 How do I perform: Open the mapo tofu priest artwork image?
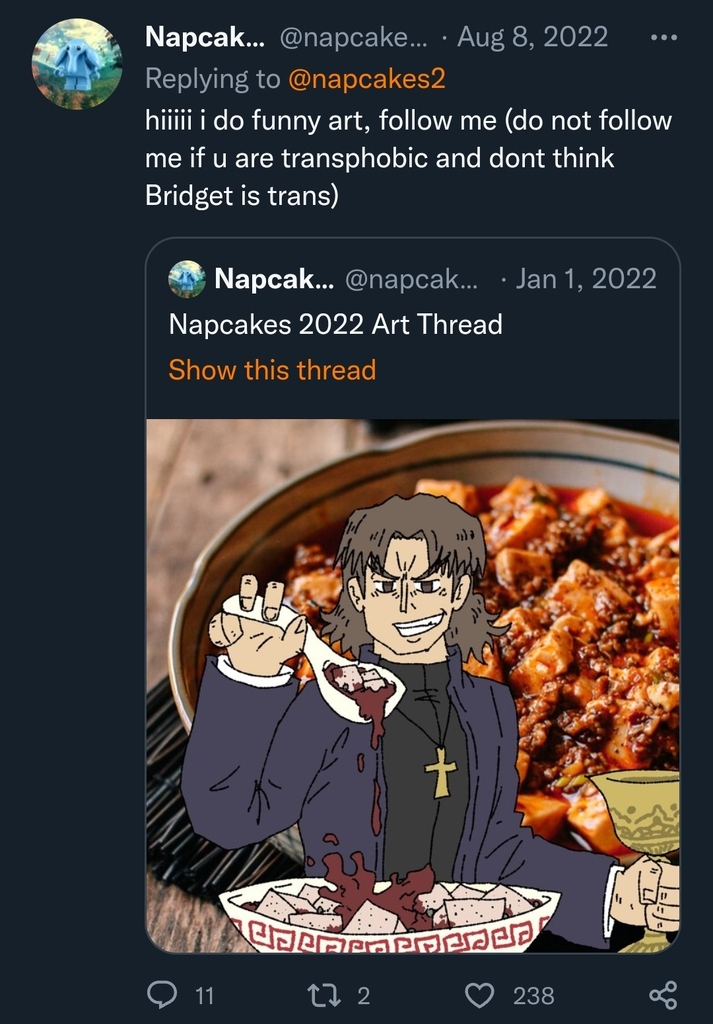click(412, 685)
